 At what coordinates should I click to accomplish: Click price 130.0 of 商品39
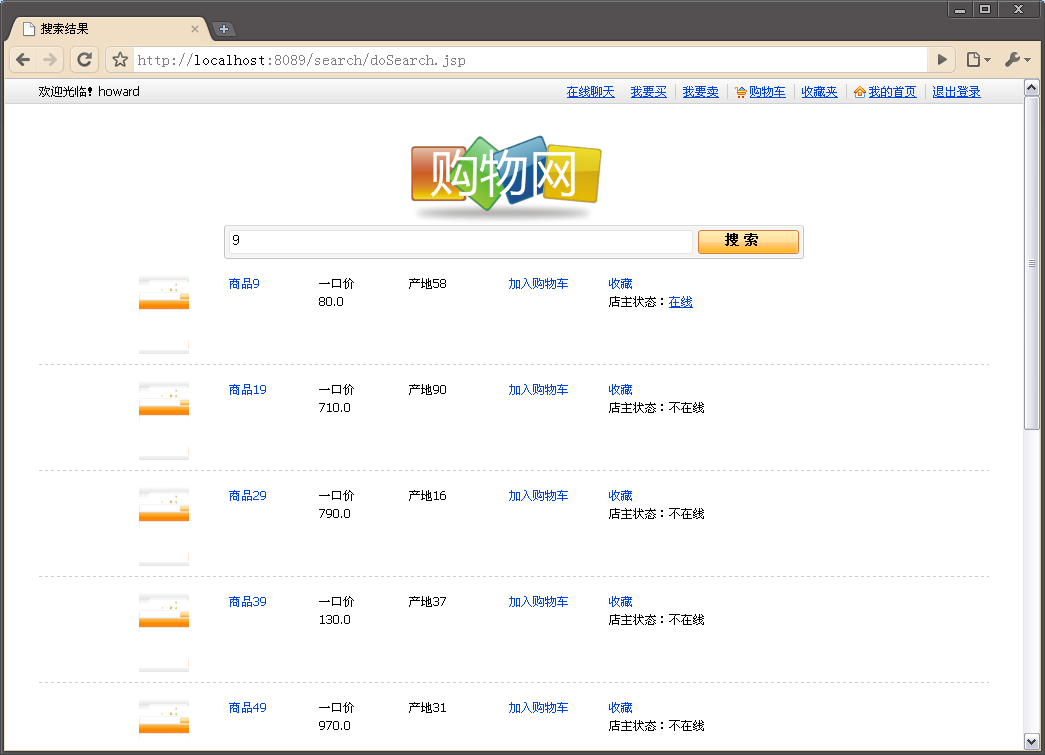tap(334, 620)
